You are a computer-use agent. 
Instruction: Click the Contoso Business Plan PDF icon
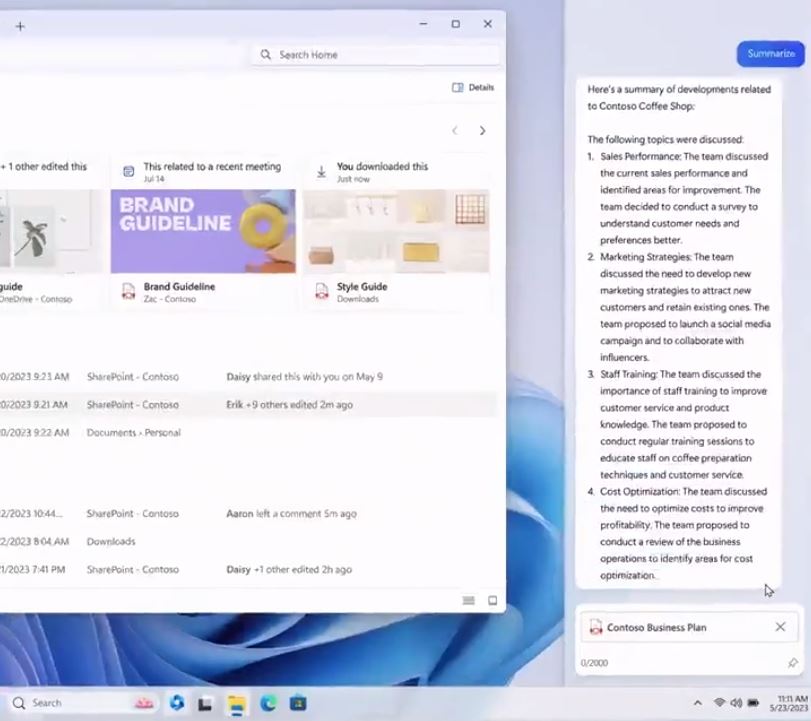click(596, 627)
